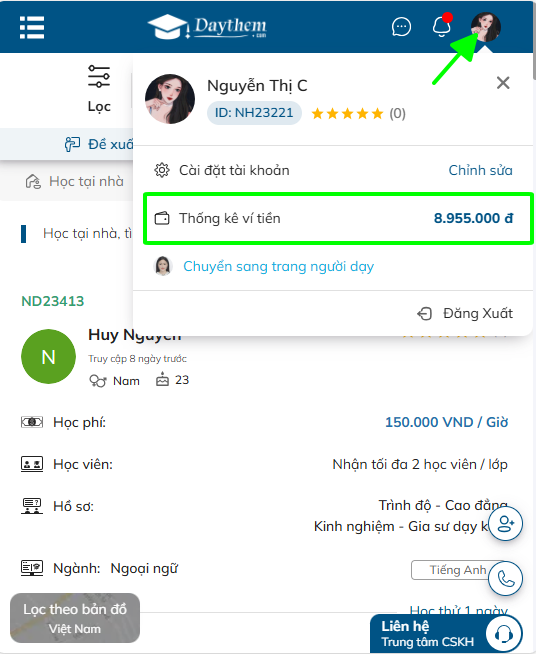Click the profile avatar in the header
Screen dimensions: 536x654
(486, 27)
